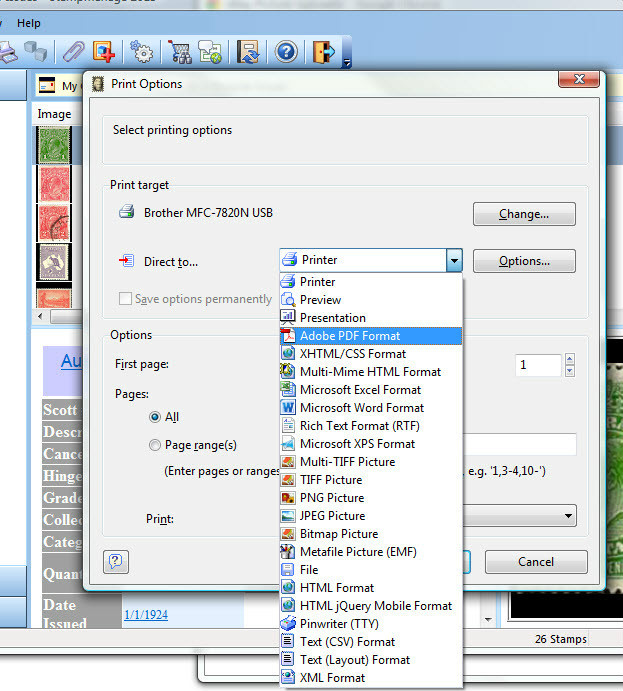
Task: Choose HTML Format option
Action: tap(371, 588)
